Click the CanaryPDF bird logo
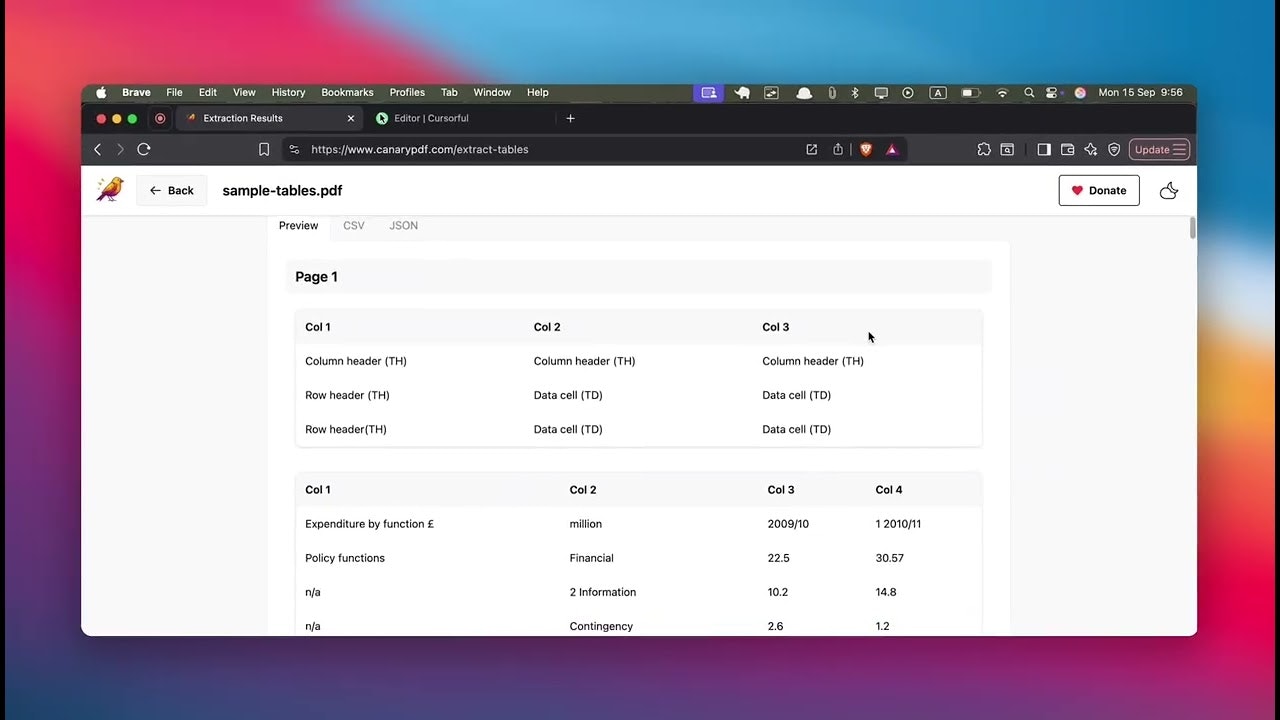1280x720 pixels. pyautogui.click(x=109, y=190)
